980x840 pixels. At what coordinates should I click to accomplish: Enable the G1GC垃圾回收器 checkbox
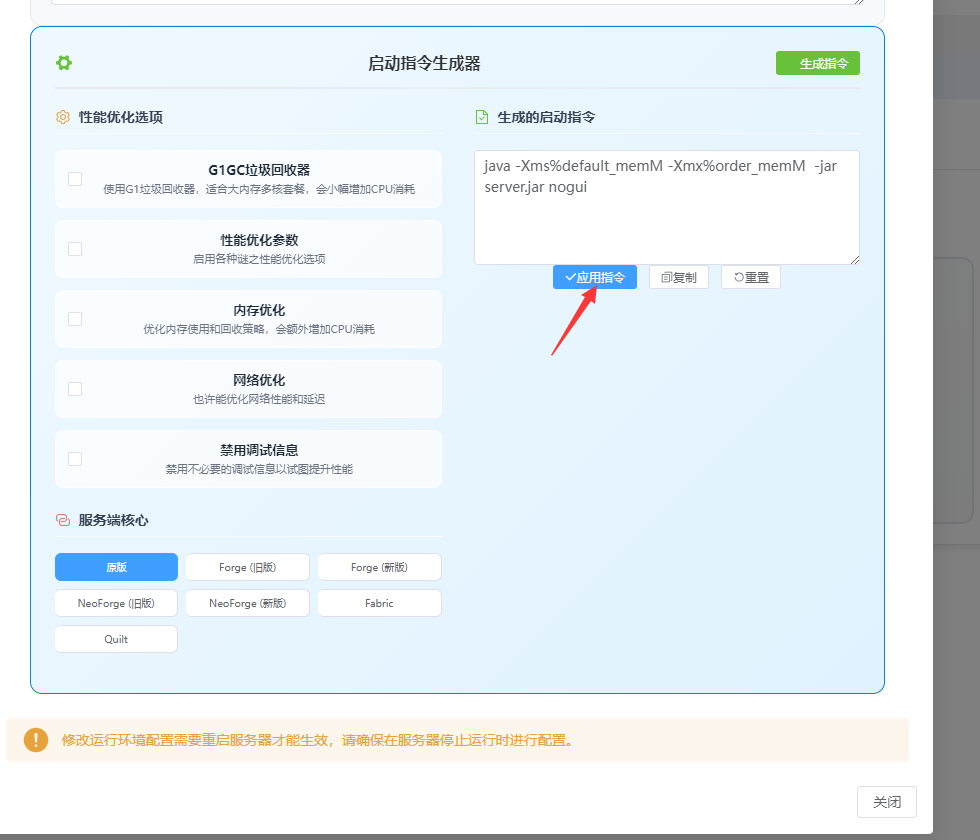coord(75,179)
